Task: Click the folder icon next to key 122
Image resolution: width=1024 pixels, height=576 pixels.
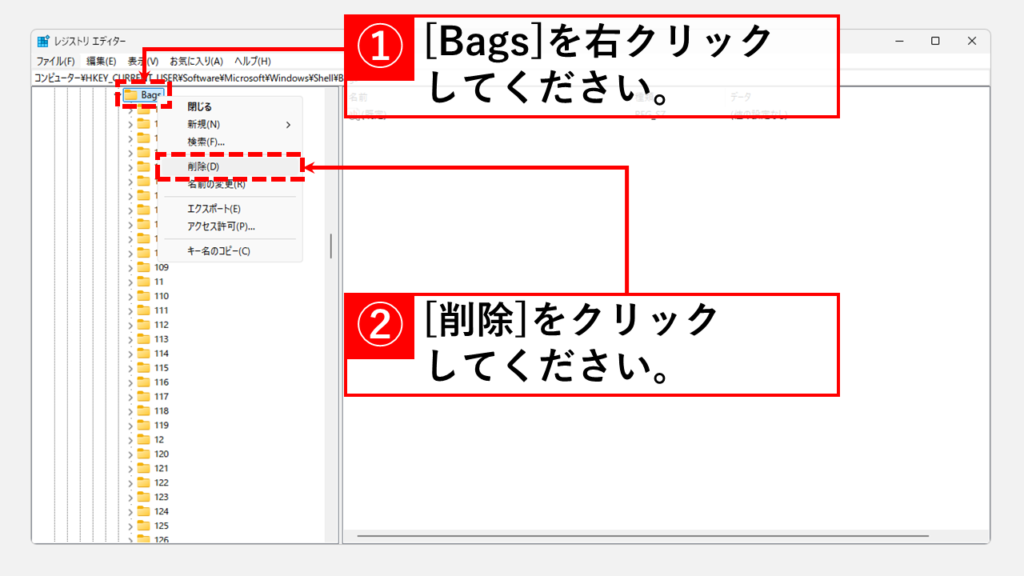Action: pyautogui.click(x=144, y=483)
